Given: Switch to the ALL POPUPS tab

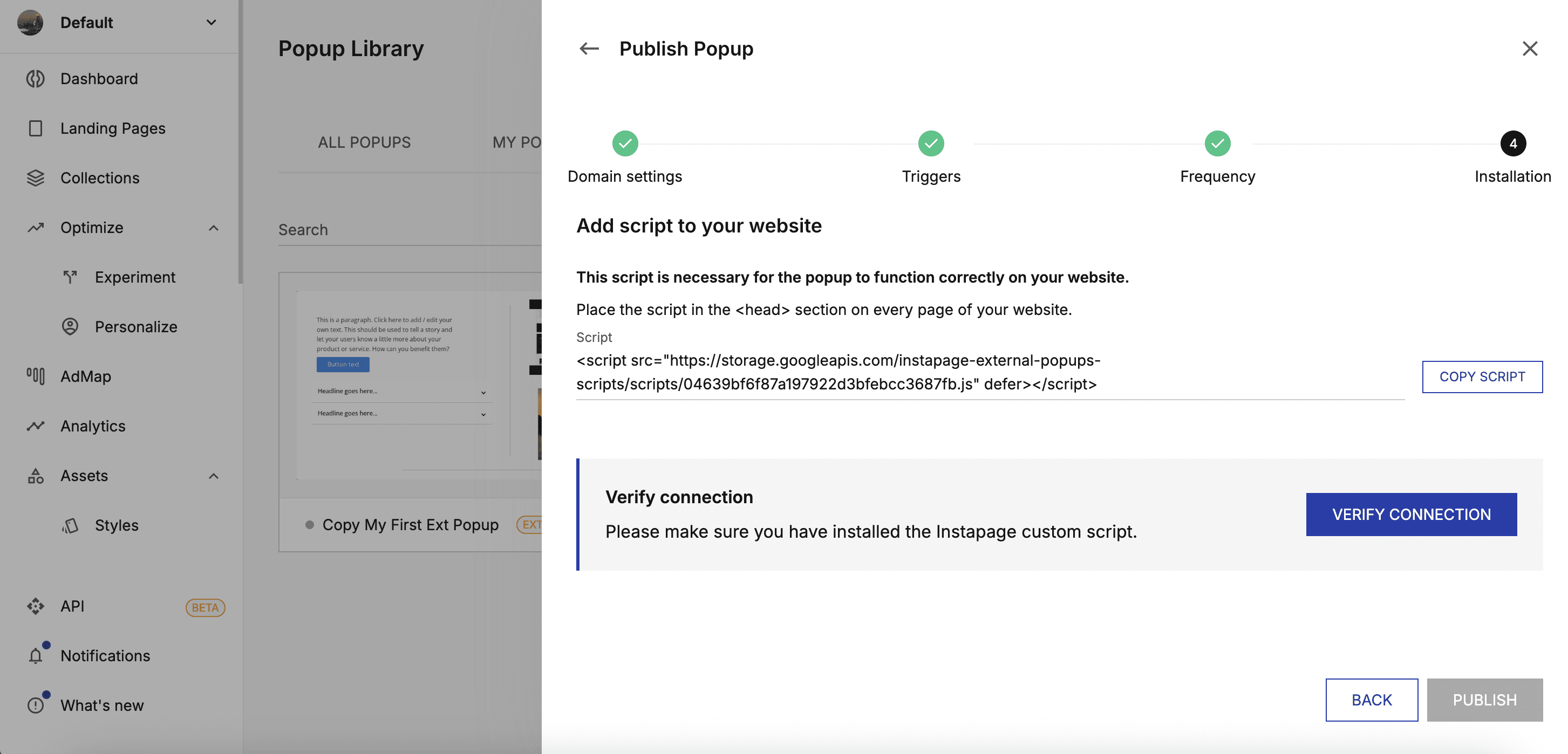Looking at the screenshot, I should click(364, 142).
